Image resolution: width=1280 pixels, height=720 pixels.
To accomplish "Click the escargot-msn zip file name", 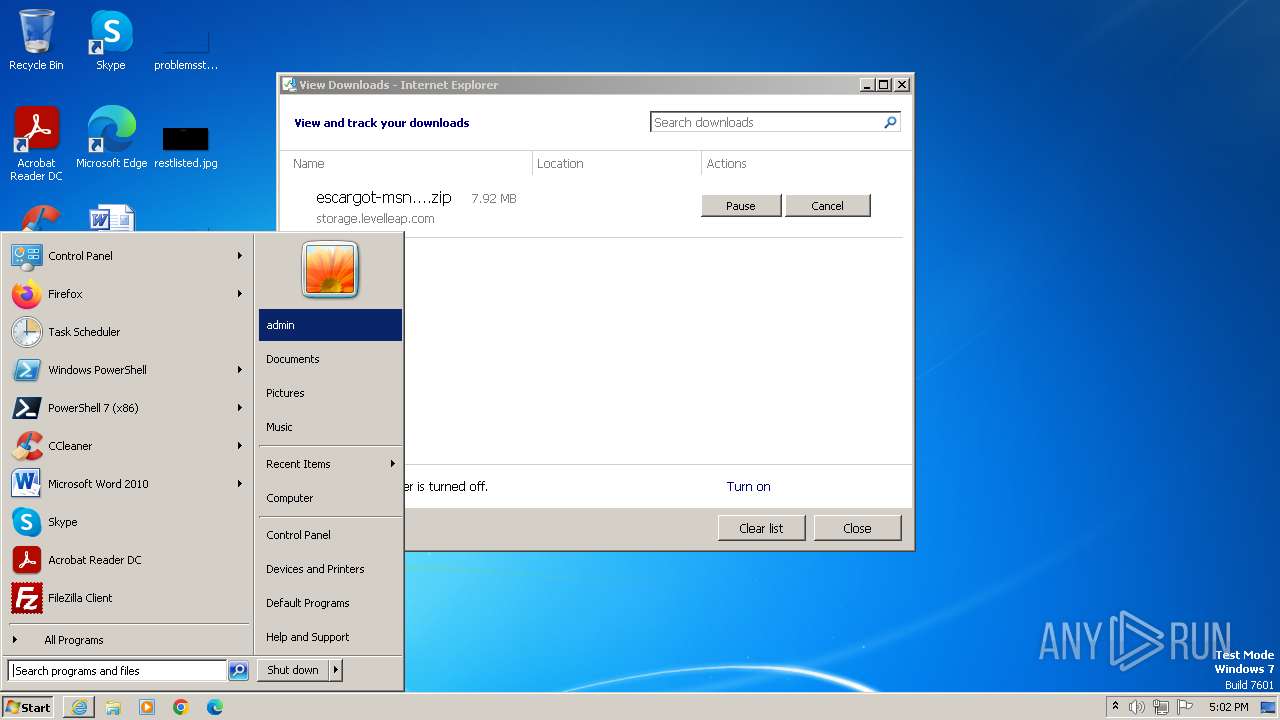I will [x=384, y=198].
